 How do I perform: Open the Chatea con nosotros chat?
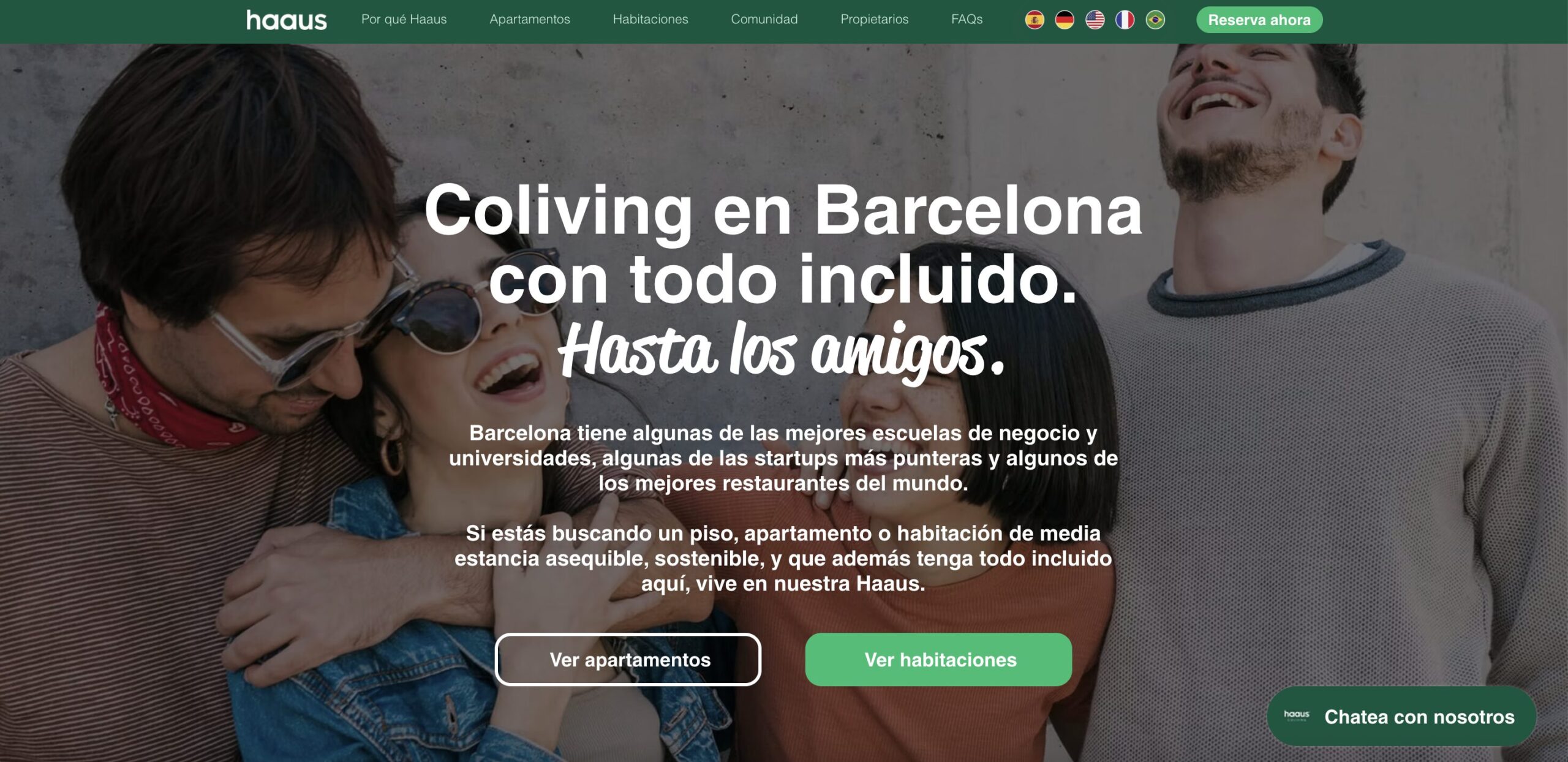click(x=1401, y=717)
